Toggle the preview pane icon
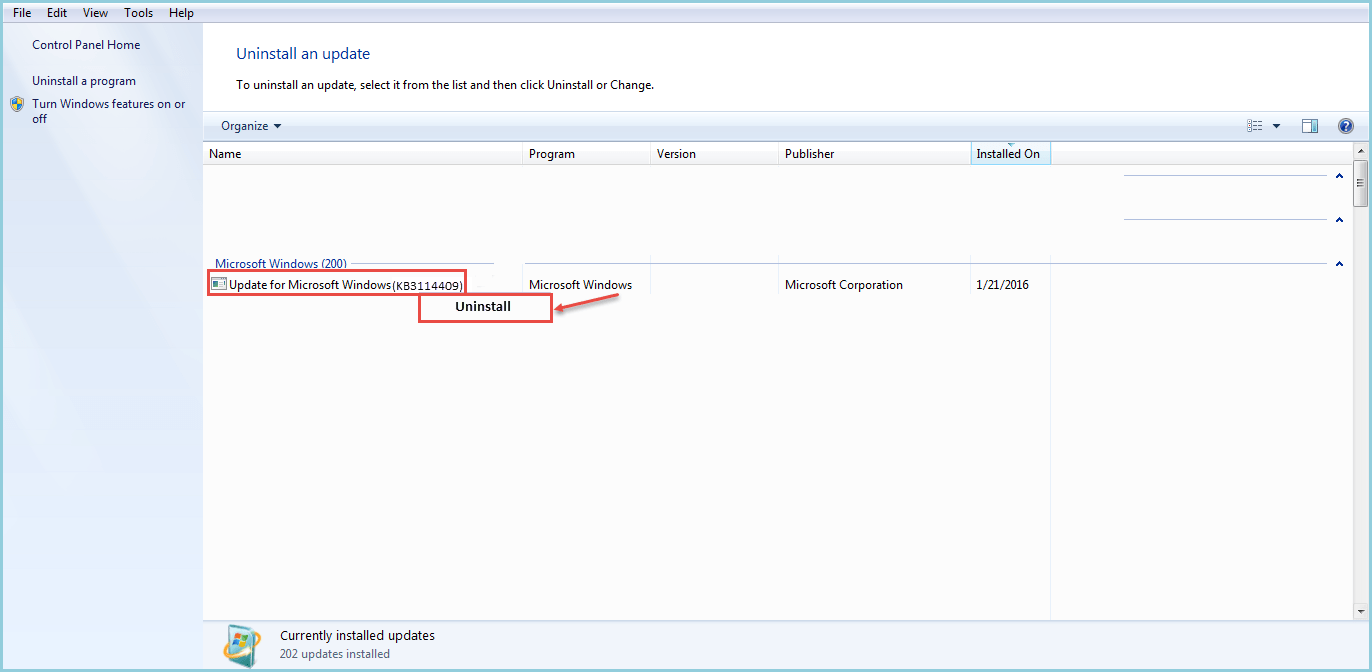1372x672 pixels. pyautogui.click(x=1310, y=126)
